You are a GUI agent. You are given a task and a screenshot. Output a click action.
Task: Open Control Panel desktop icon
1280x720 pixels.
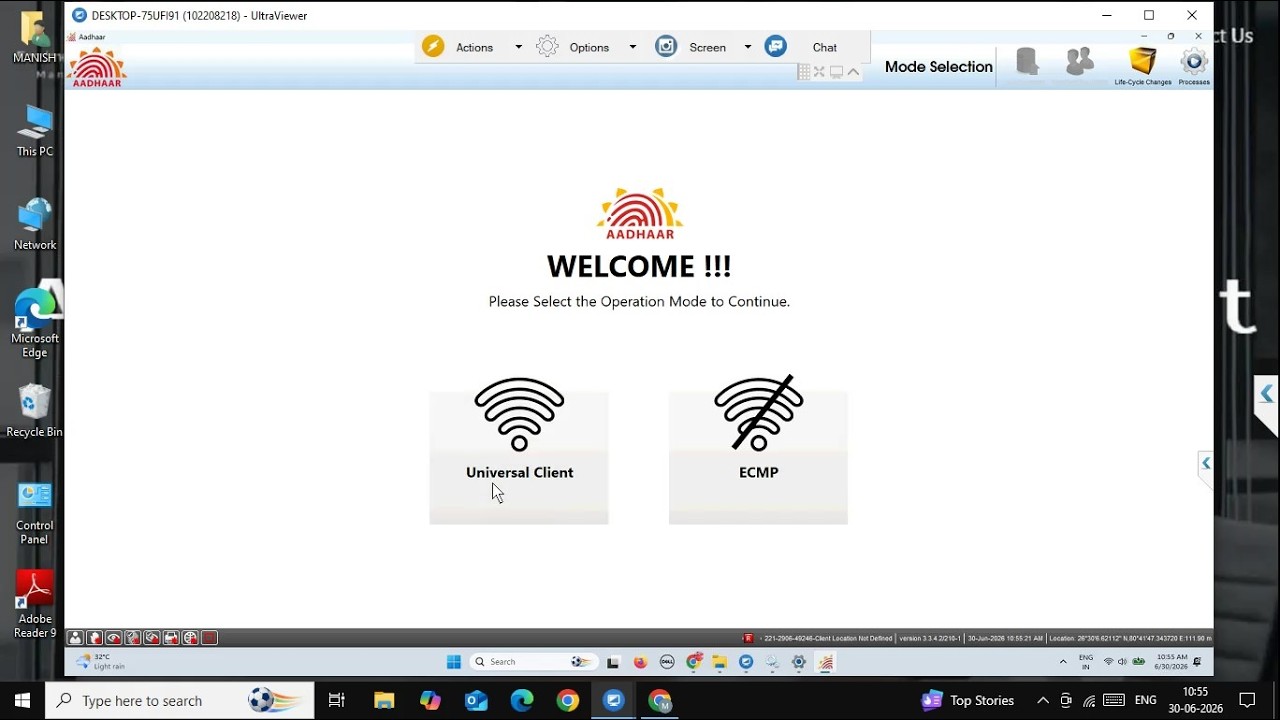point(35,513)
